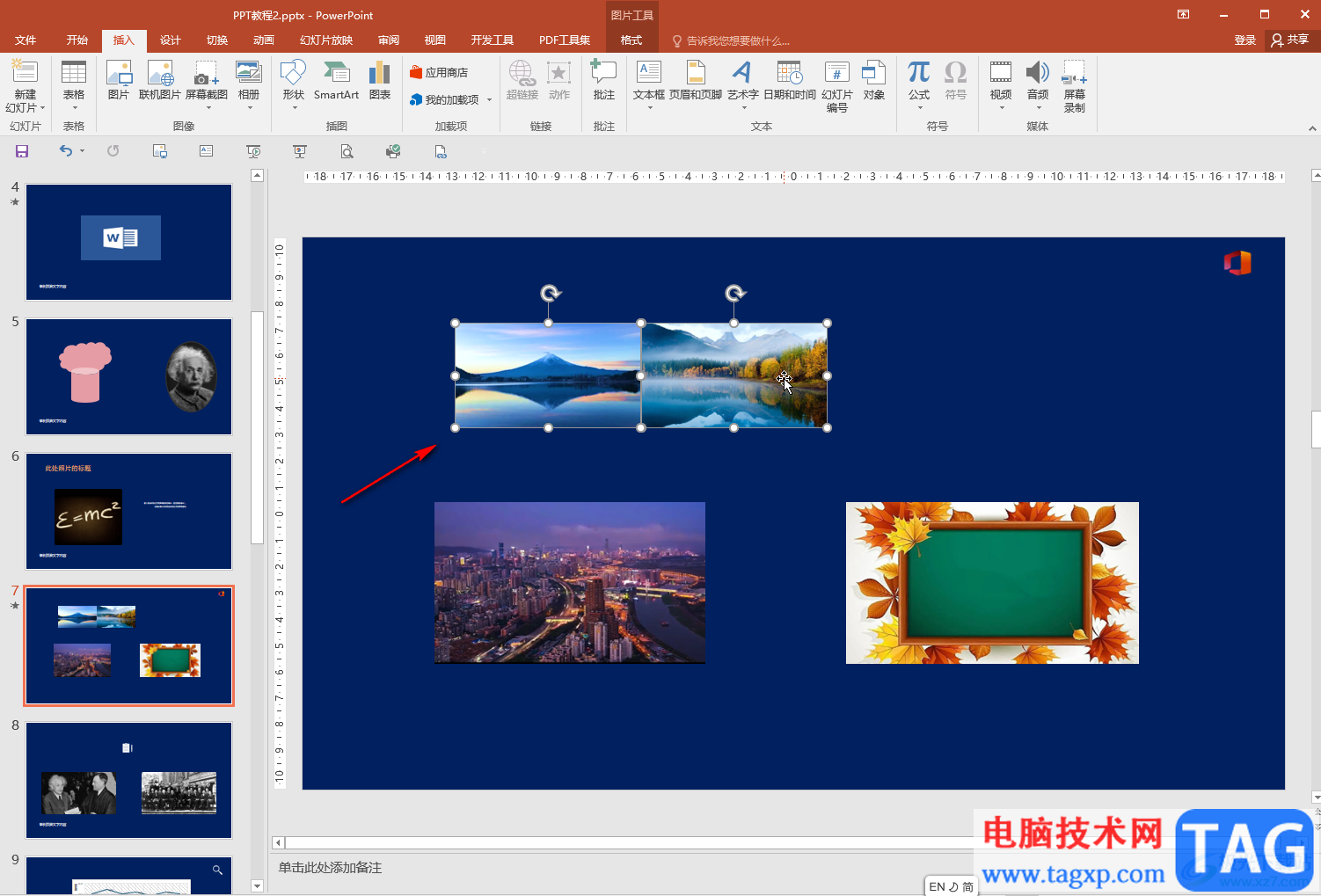1321x896 pixels.
Task: Expand the Equation dropdown arrow
Action: tap(919, 108)
